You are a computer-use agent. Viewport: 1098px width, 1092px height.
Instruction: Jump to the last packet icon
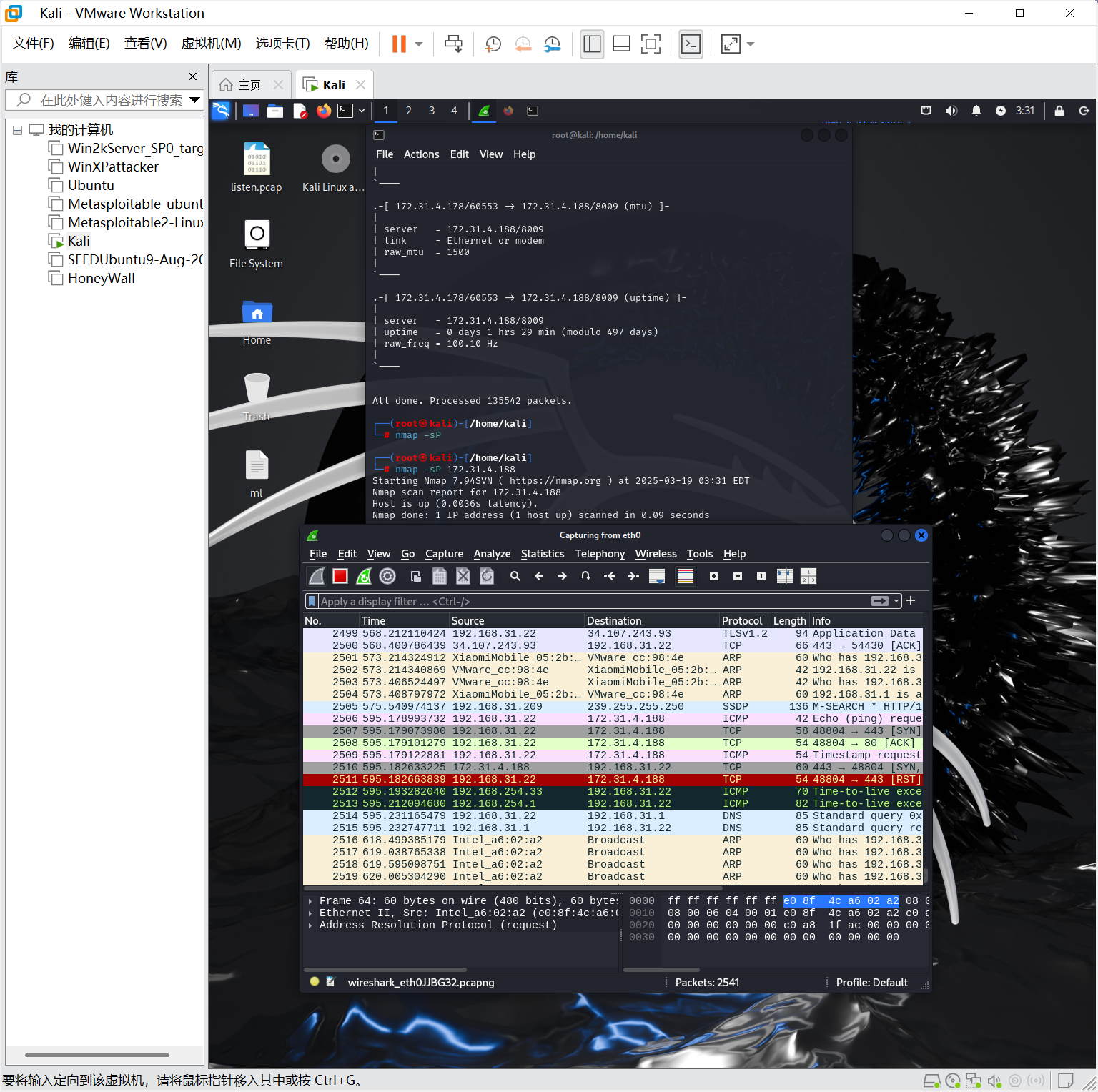click(x=633, y=576)
